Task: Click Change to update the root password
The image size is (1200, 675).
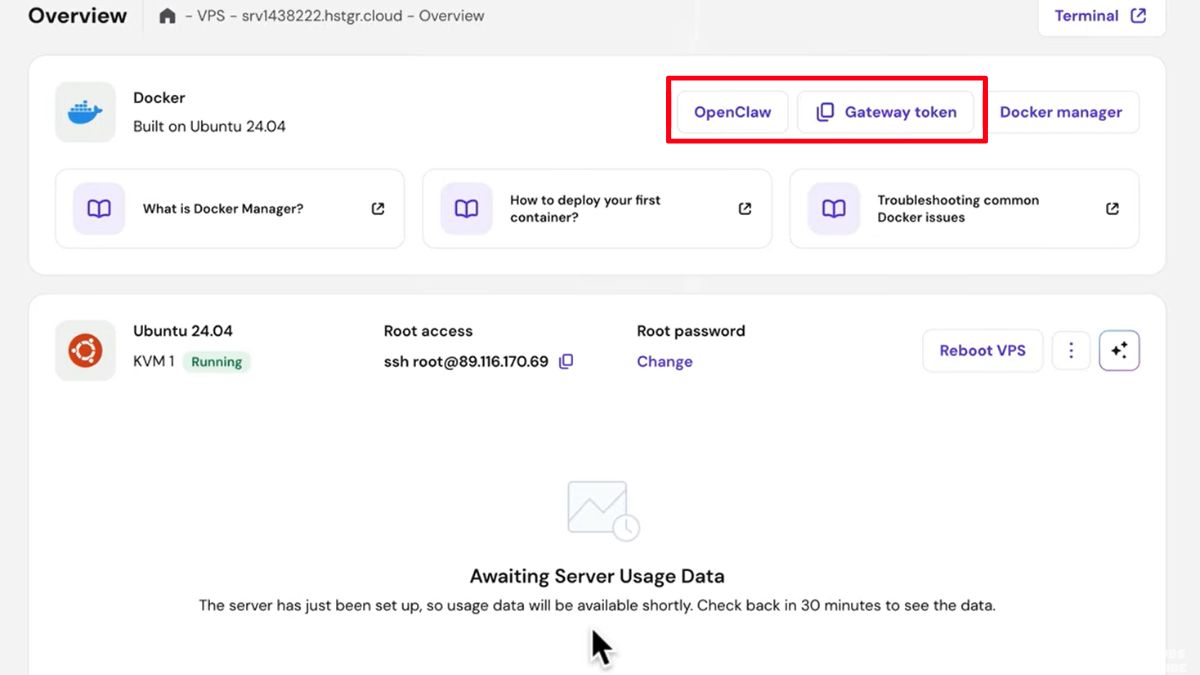Action: 664,361
